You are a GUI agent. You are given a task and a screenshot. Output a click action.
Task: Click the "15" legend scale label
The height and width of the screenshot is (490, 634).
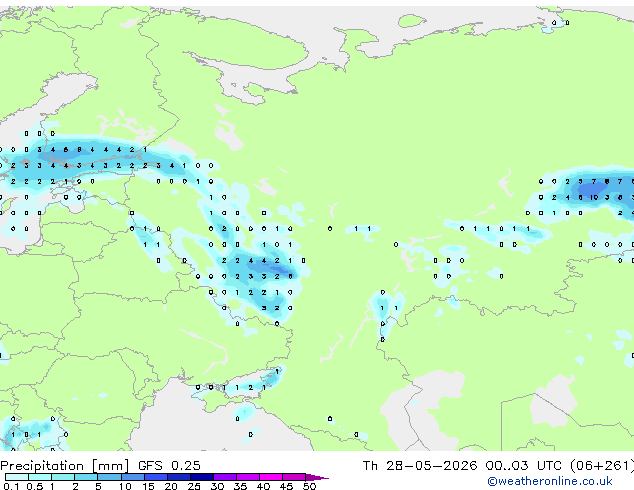click(x=148, y=486)
